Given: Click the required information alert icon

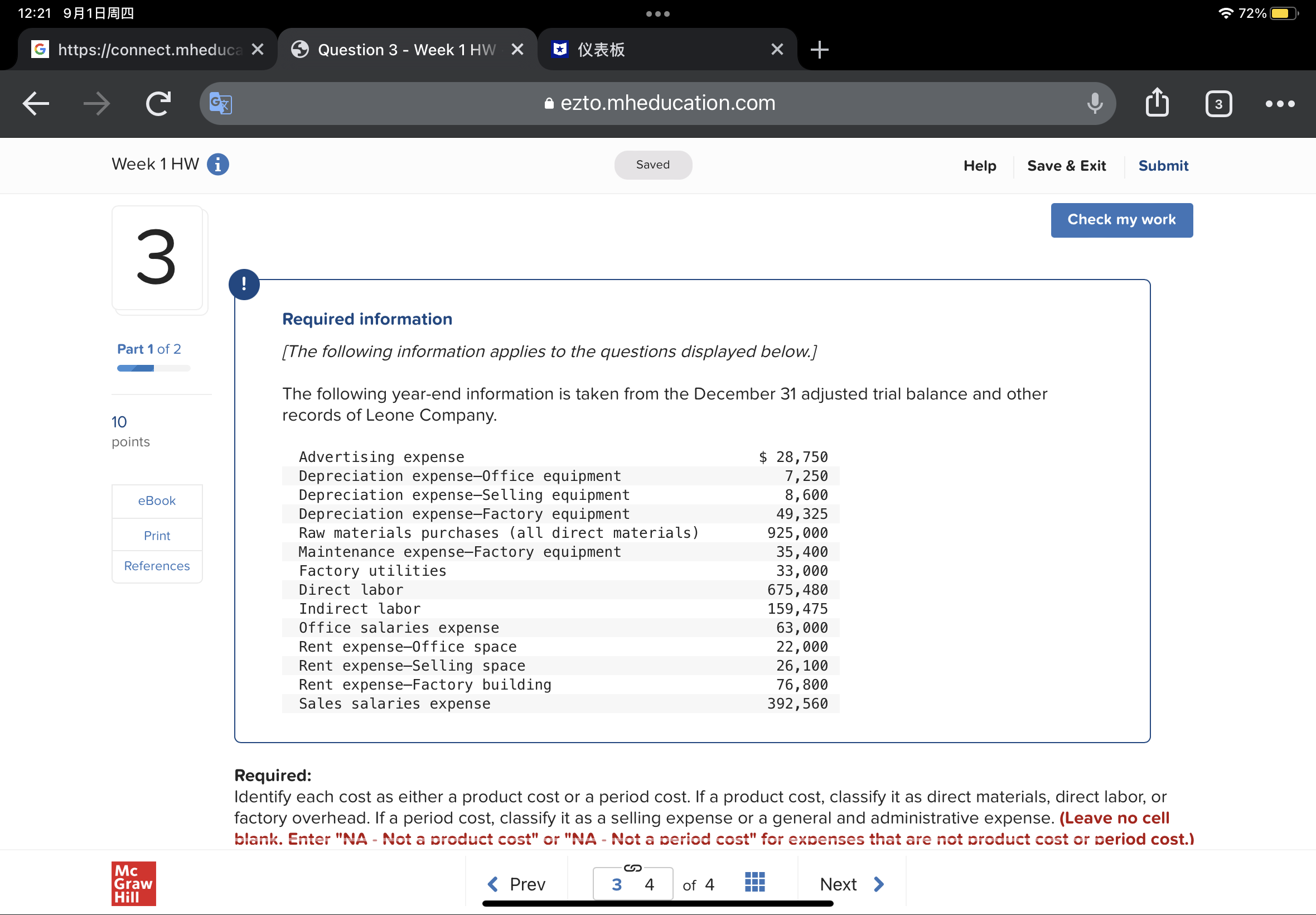Looking at the screenshot, I should 244,285.
